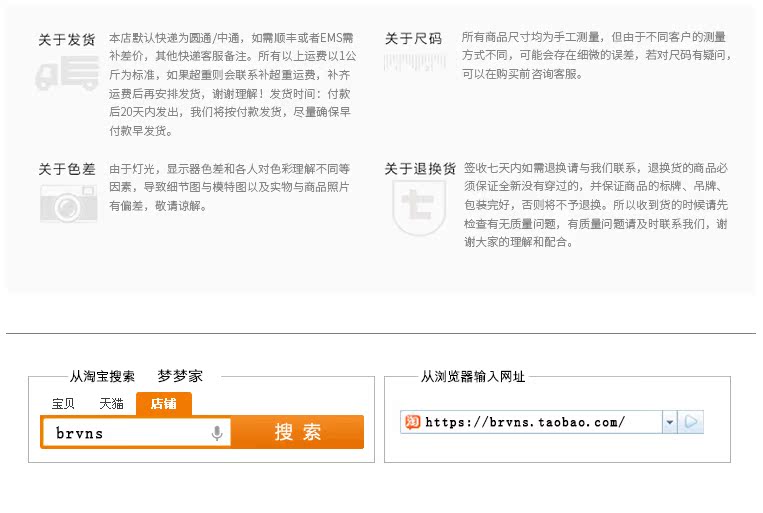
Task: Click the 梦梦家 shop name label
Action: coord(180,376)
